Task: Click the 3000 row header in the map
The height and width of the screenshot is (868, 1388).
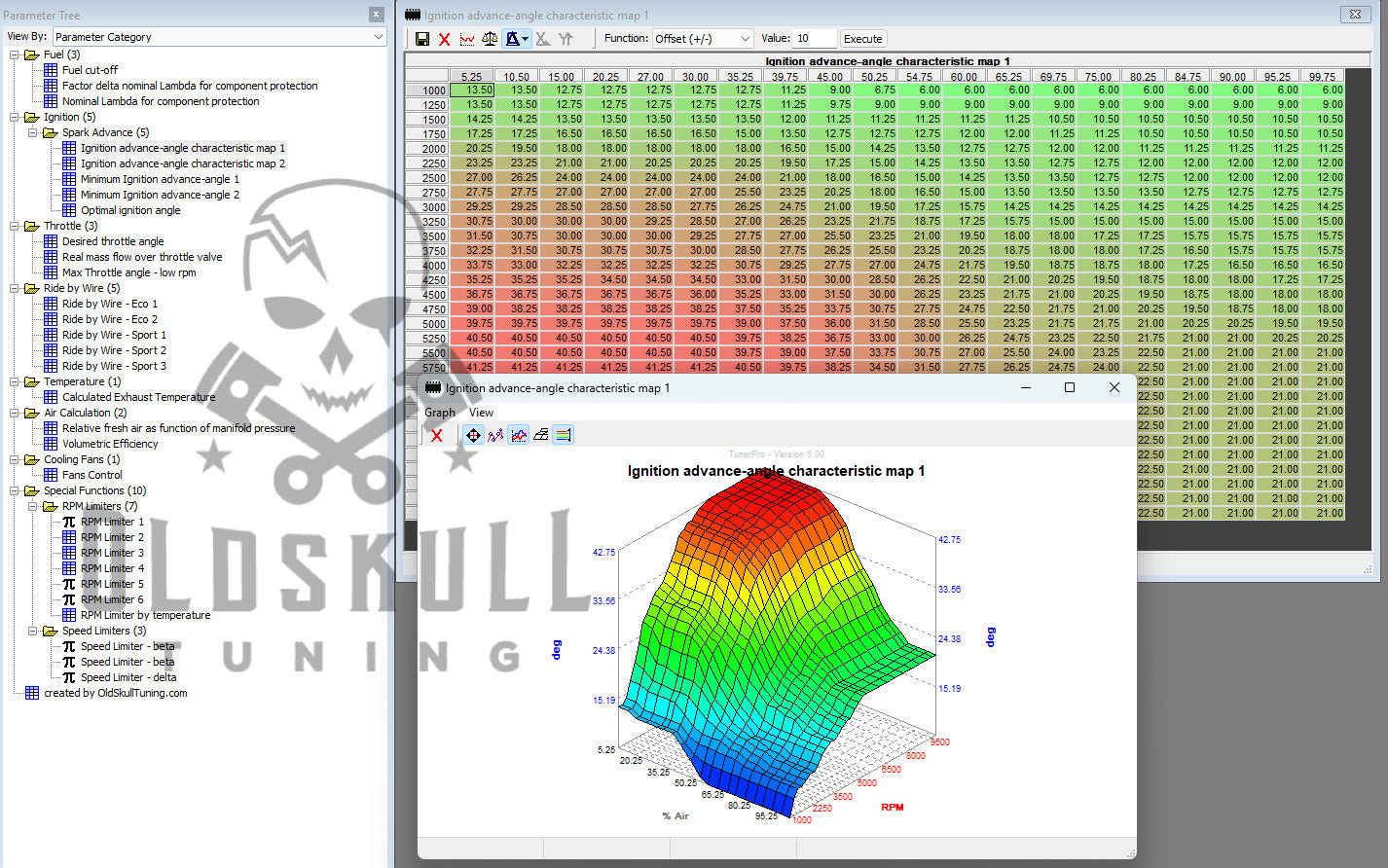Action: tap(426, 207)
